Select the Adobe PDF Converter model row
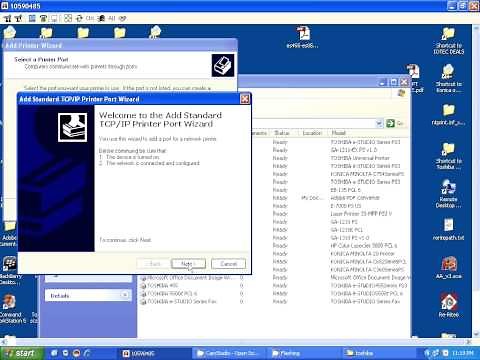480x360 pixels. [x=355, y=198]
